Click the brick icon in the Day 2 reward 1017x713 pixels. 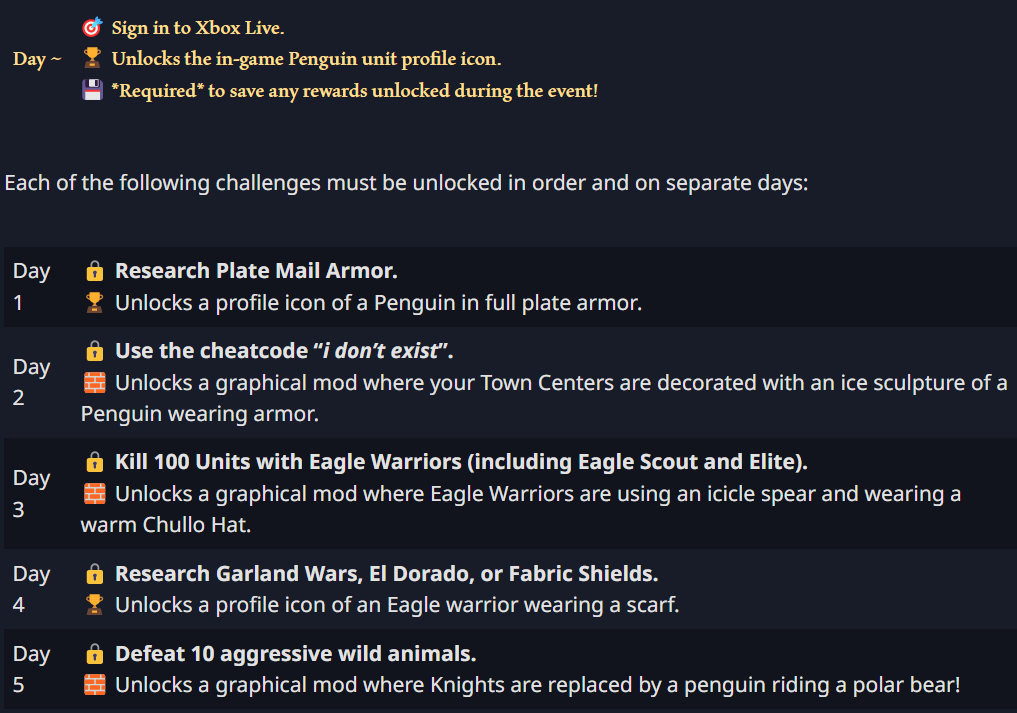coord(94,382)
